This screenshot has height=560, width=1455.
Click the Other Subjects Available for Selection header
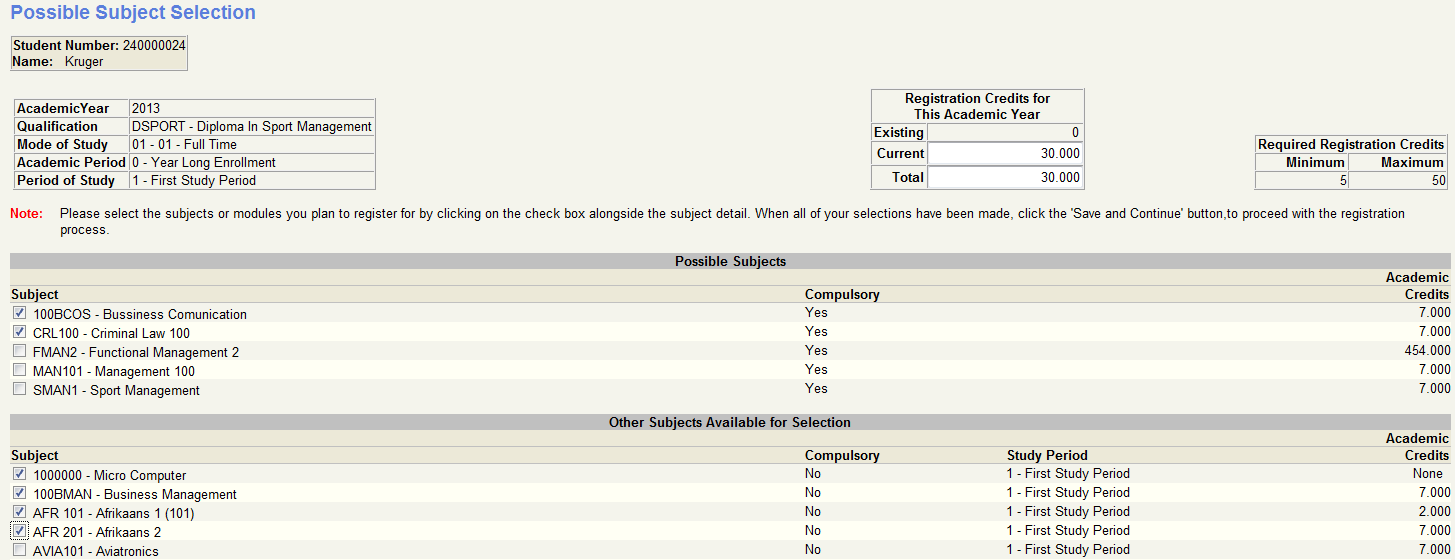[729, 423]
